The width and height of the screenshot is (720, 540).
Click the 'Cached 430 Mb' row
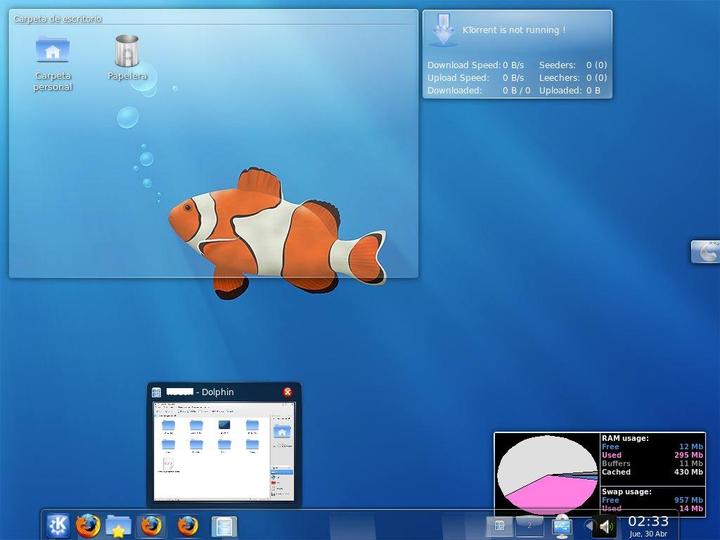pos(652,472)
